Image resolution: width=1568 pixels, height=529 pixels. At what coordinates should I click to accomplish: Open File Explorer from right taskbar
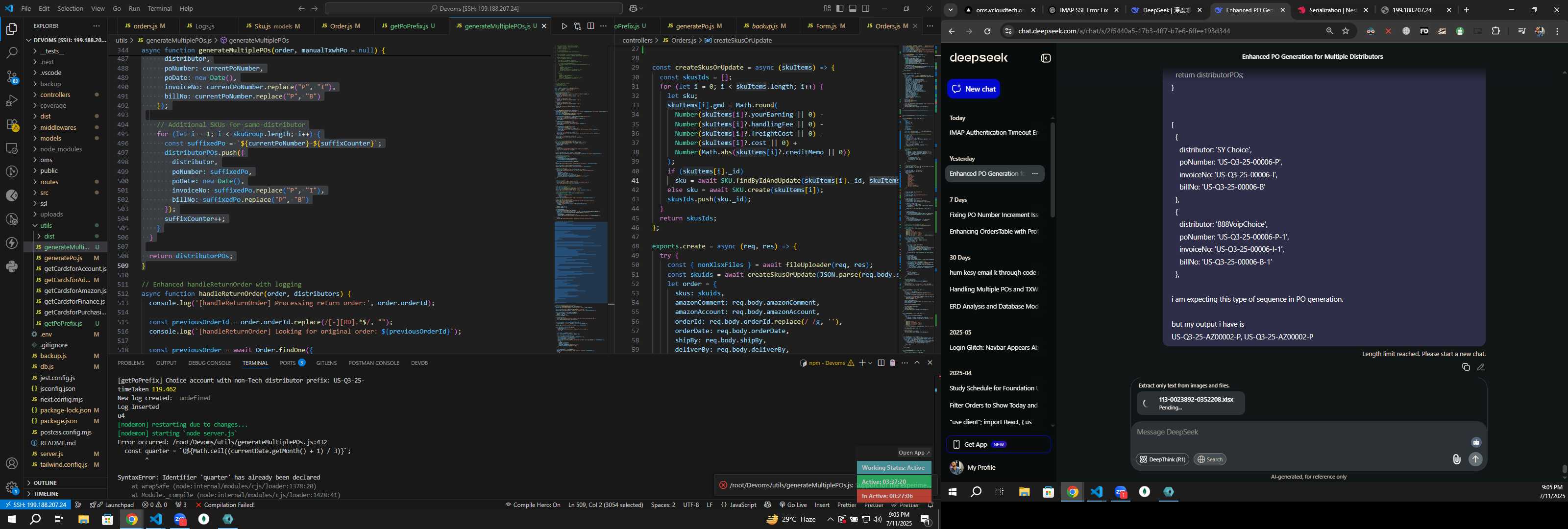tap(1024, 492)
